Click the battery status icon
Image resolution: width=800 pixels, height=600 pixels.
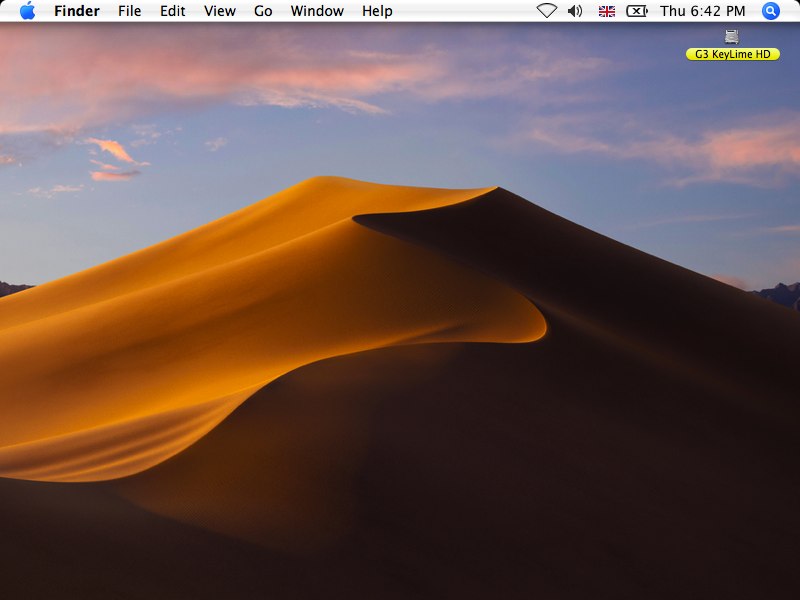tap(637, 11)
